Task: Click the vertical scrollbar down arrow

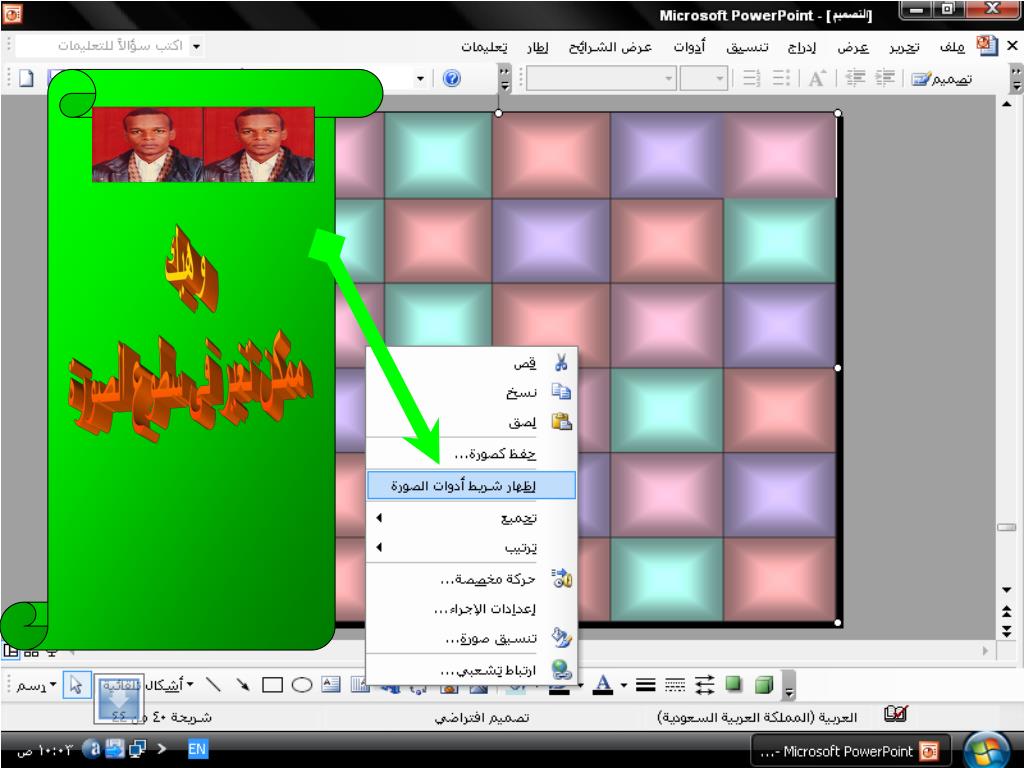Action: click(1007, 590)
